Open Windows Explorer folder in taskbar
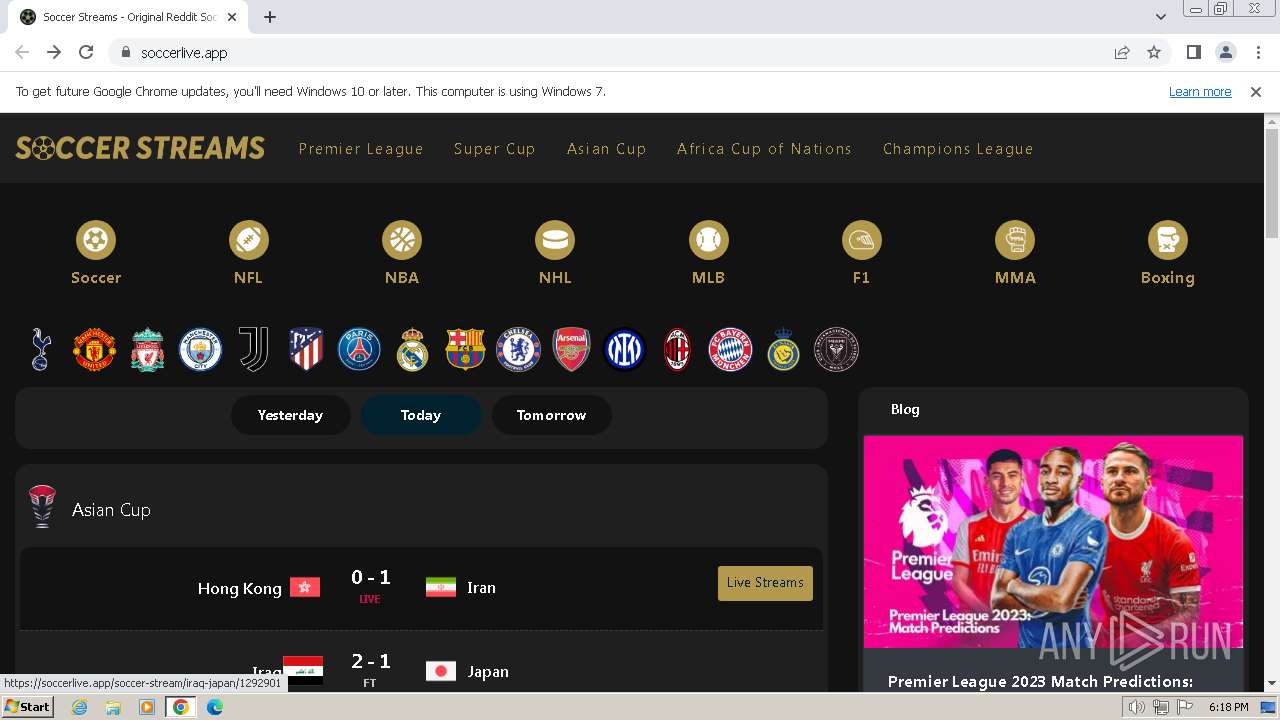Viewport: 1280px width, 720px height. [x=113, y=707]
